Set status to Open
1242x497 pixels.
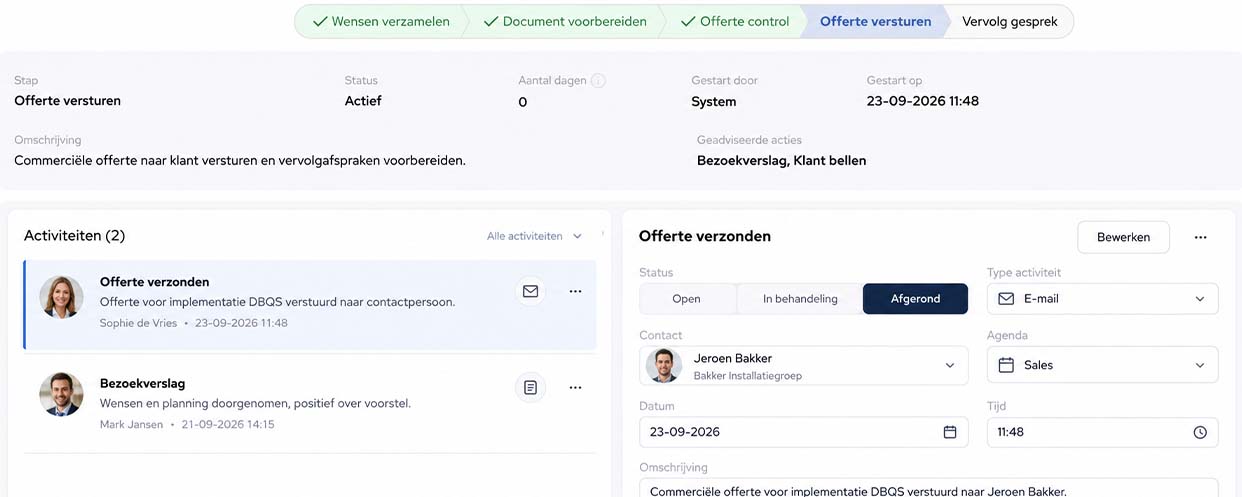click(687, 299)
